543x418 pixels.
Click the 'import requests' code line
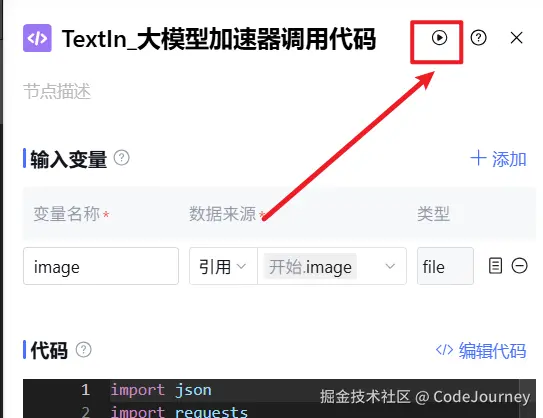(179, 411)
